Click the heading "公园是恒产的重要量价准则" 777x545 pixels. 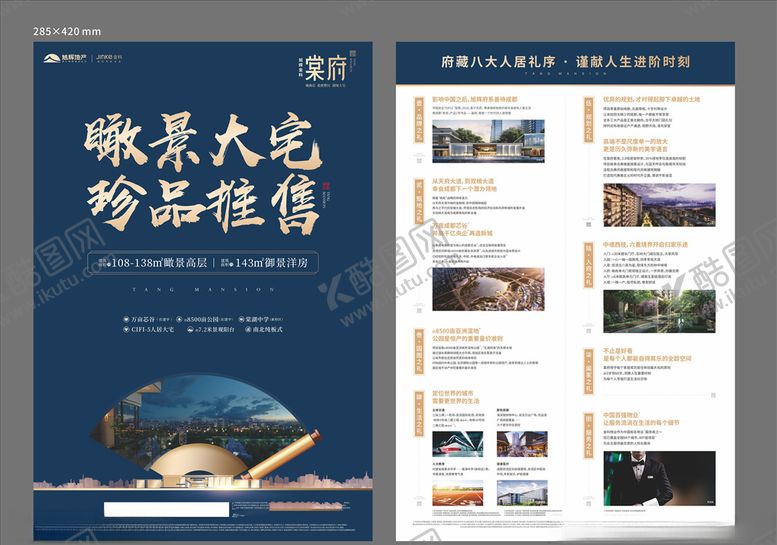coord(467,338)
